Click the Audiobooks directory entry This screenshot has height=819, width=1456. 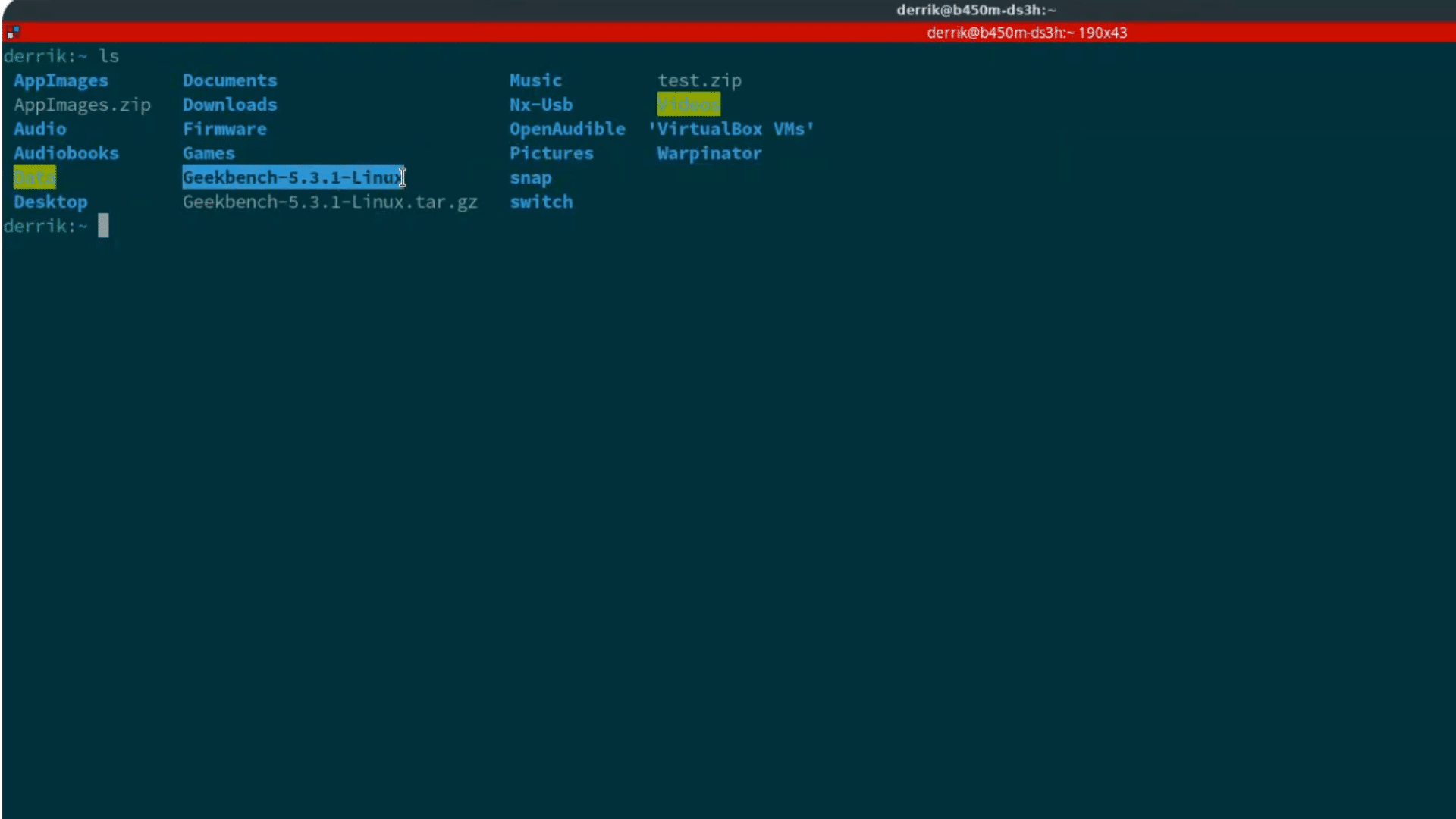tap(66, 153)
